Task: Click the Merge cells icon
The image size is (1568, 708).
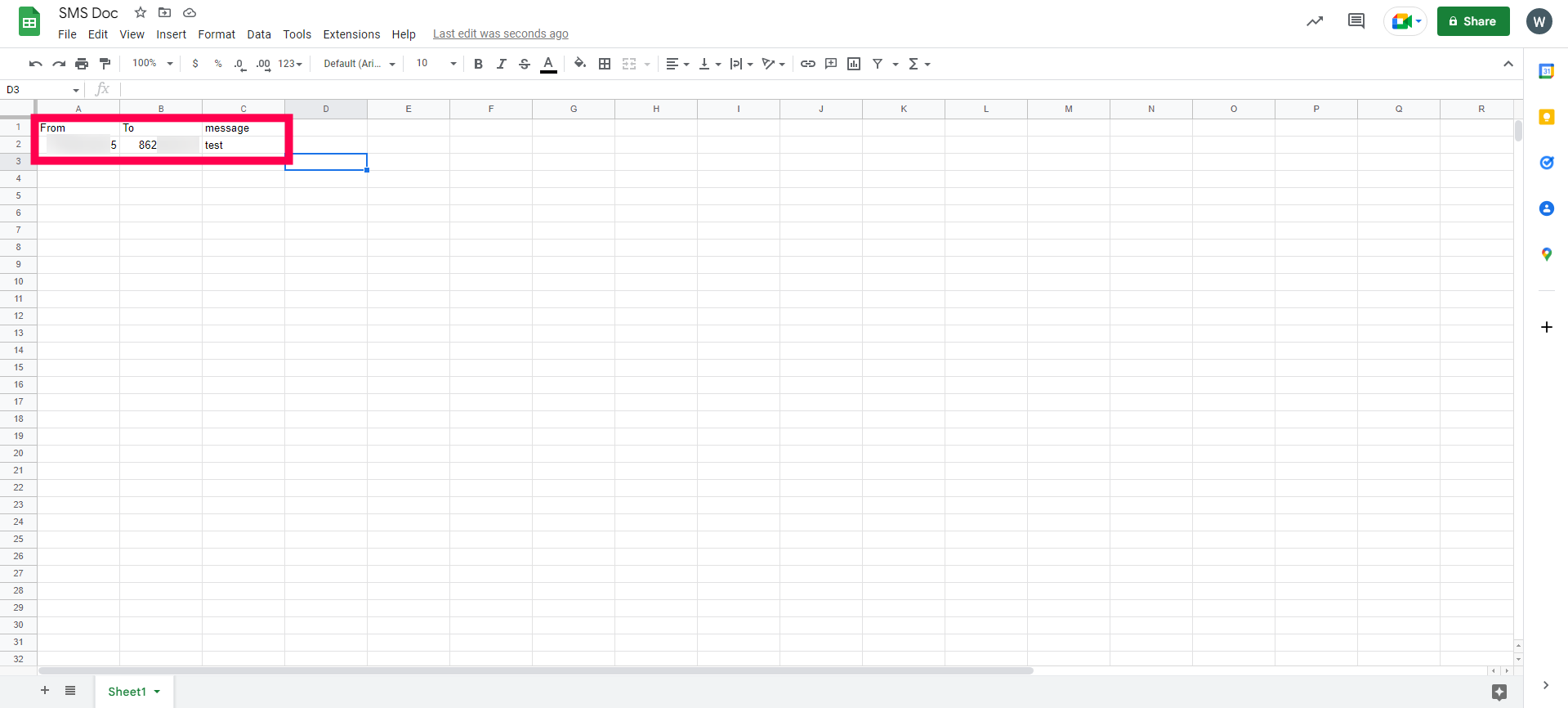Action: coord(629,64)
